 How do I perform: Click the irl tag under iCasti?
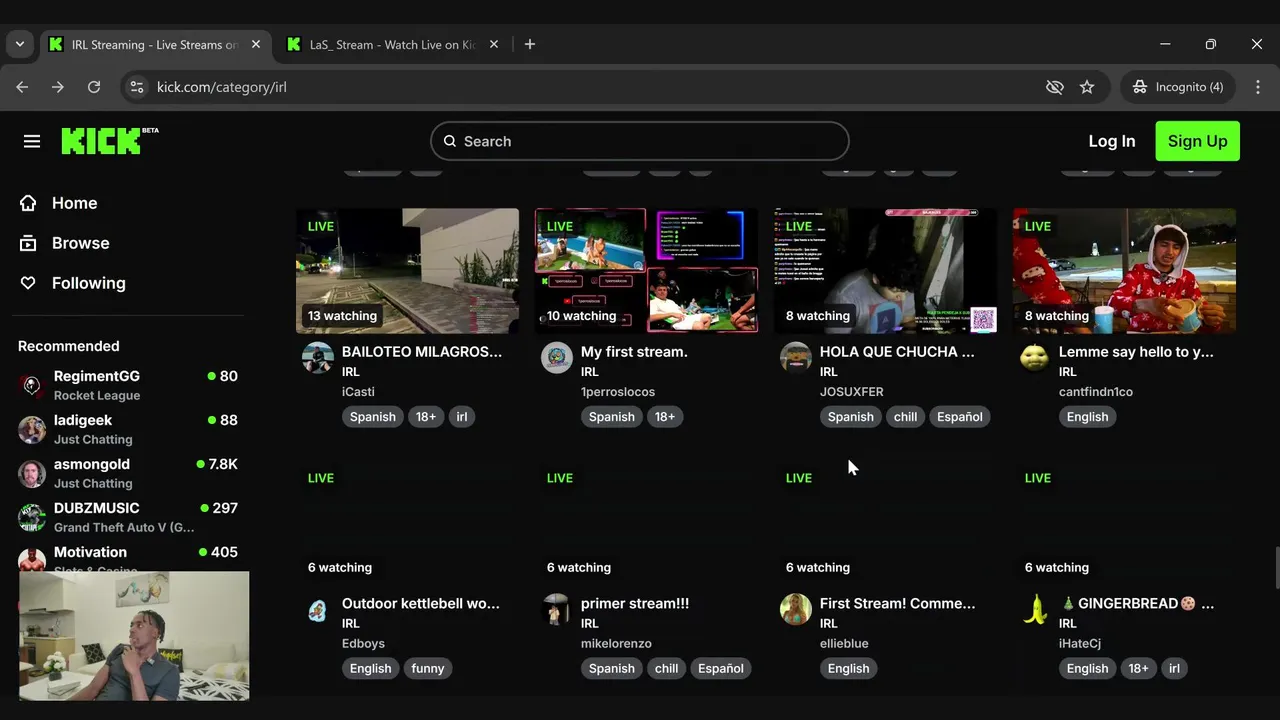coord(461,417)
